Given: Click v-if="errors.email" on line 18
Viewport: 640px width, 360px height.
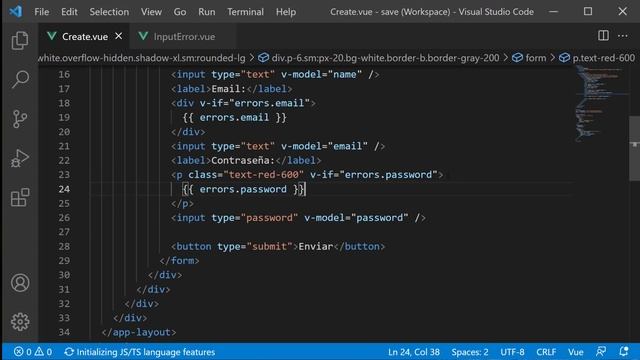Looking at the screenshot, I should (x=255, y=103).
